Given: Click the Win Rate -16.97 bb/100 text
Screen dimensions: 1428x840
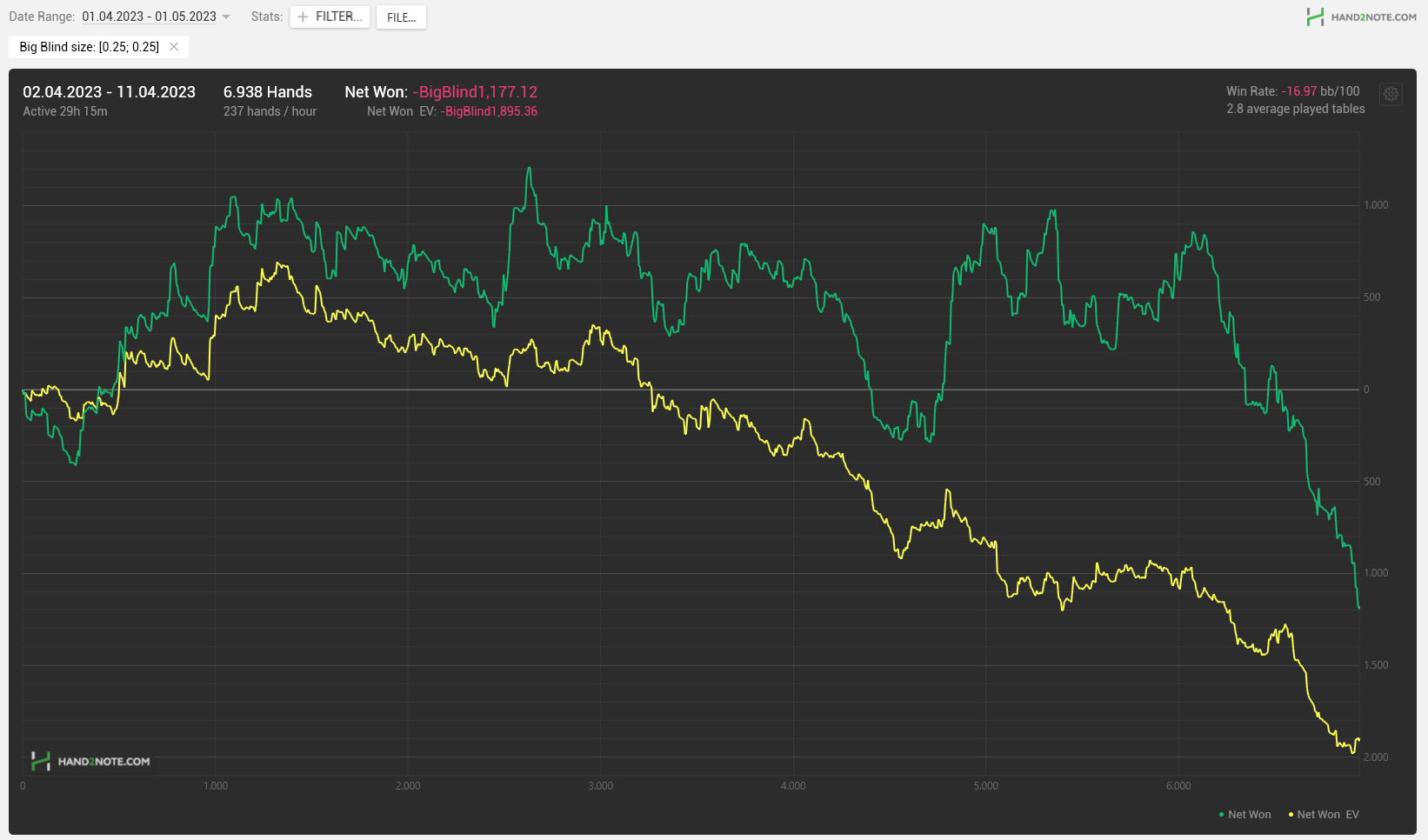Looking at the screenshot, I should [1292, 91].
